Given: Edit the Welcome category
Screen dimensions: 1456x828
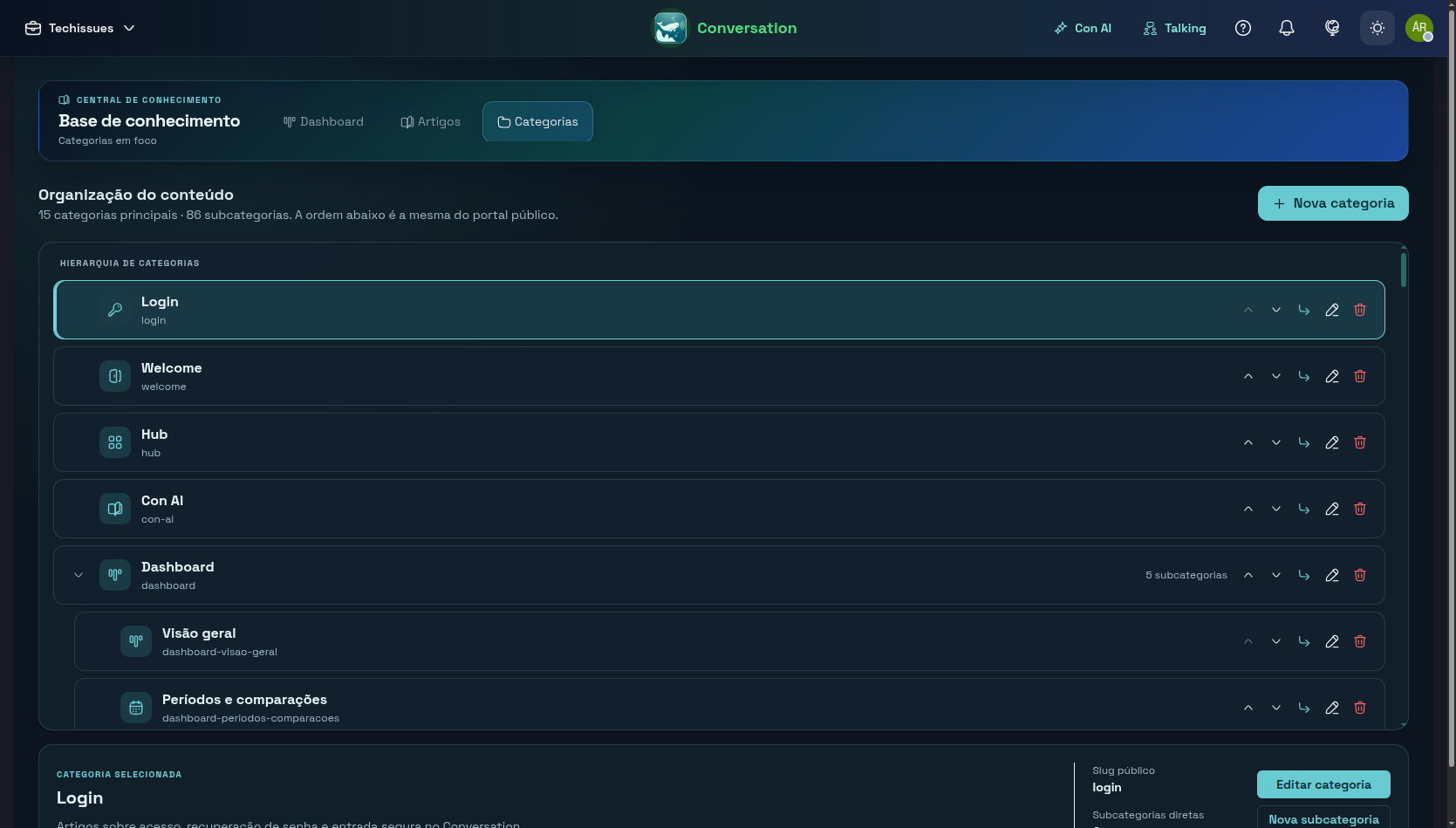Looking at the screenshot, I should (x=1332, y=376).
